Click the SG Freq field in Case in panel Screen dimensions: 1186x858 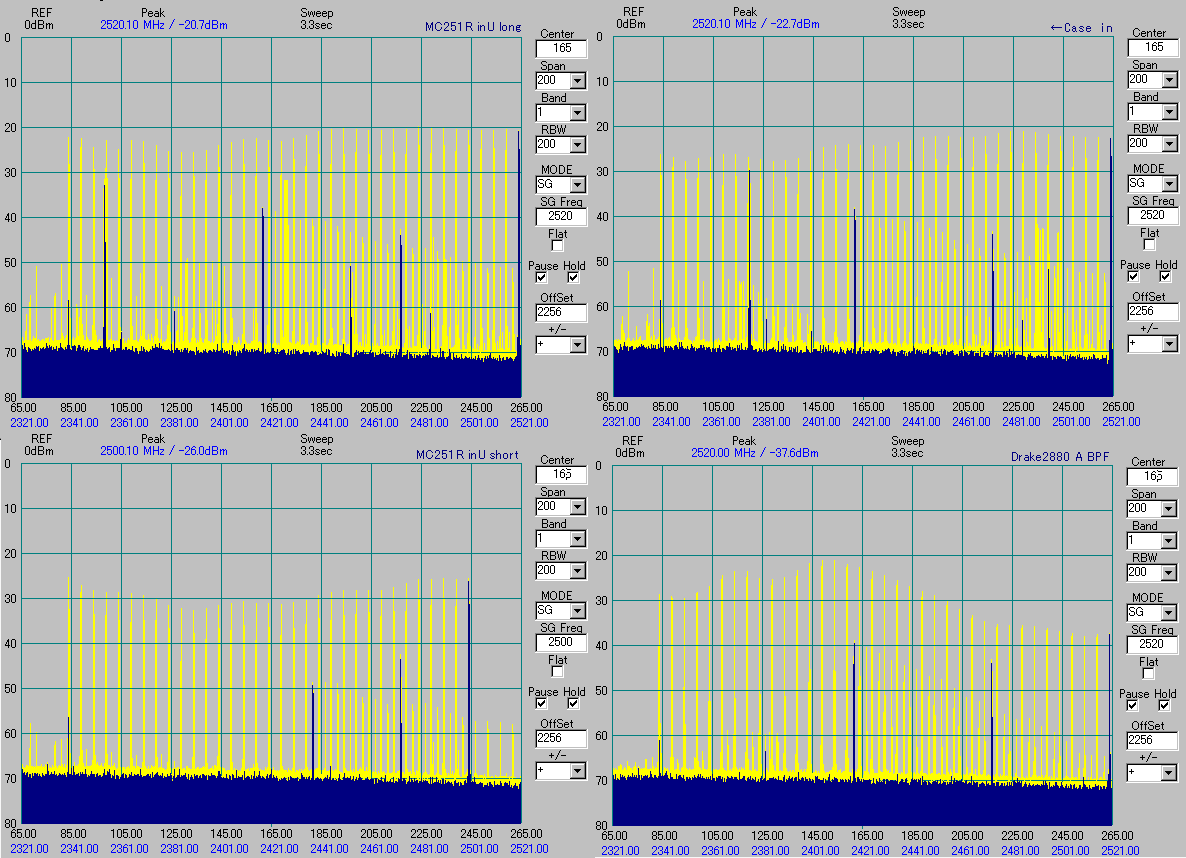click(1152, 215)
